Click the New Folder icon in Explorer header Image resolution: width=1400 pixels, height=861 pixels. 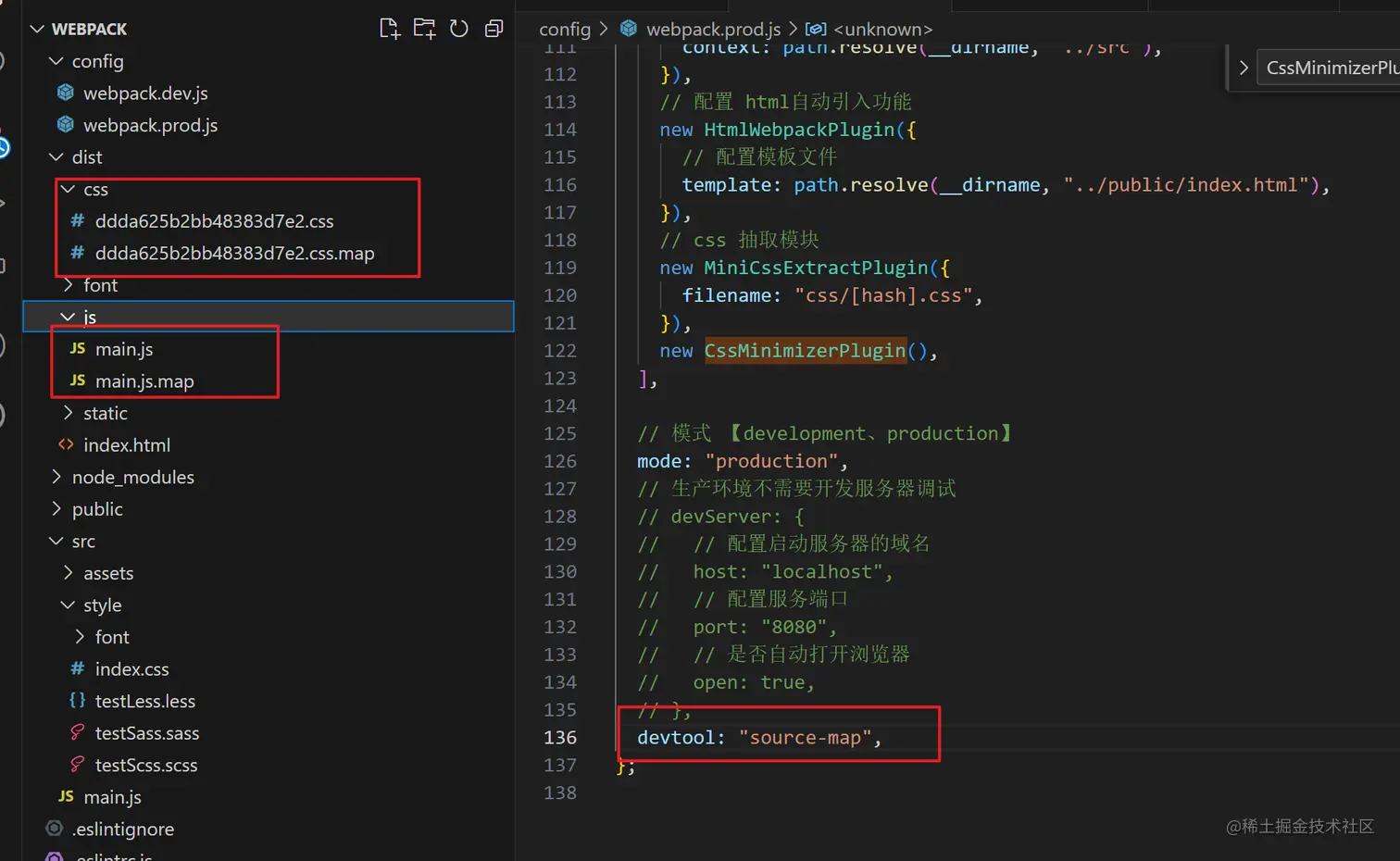[x=424, y=29]
